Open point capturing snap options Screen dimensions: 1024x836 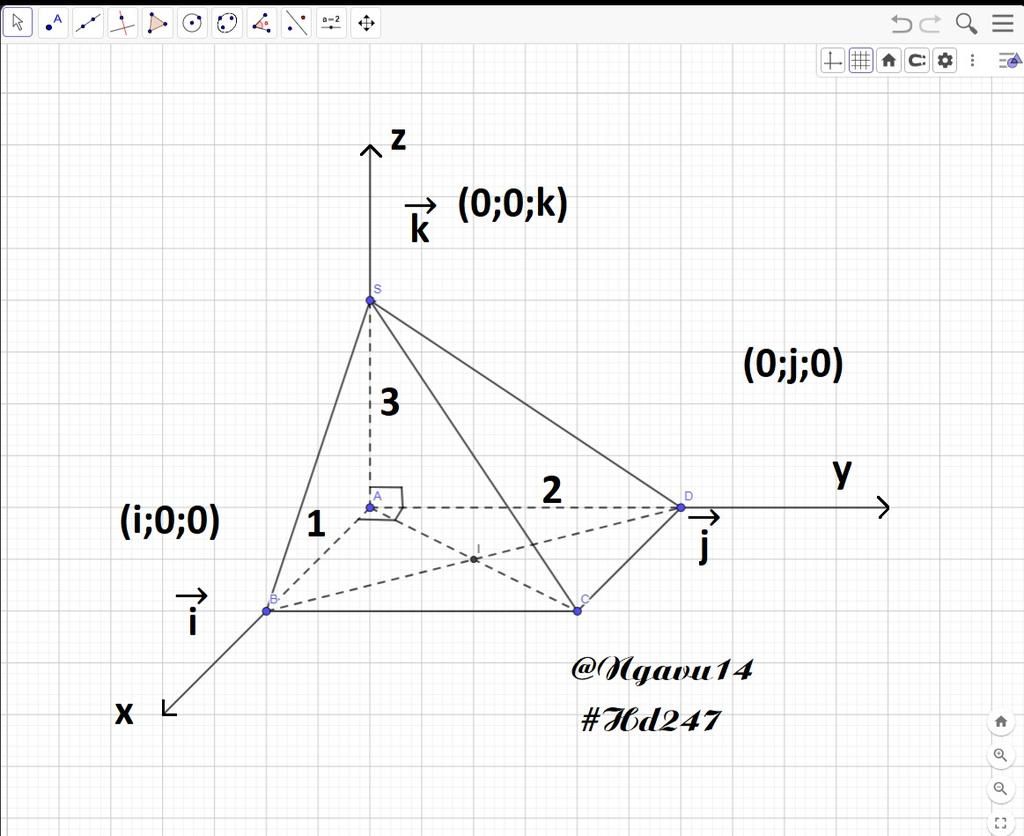tap(917, 61)
